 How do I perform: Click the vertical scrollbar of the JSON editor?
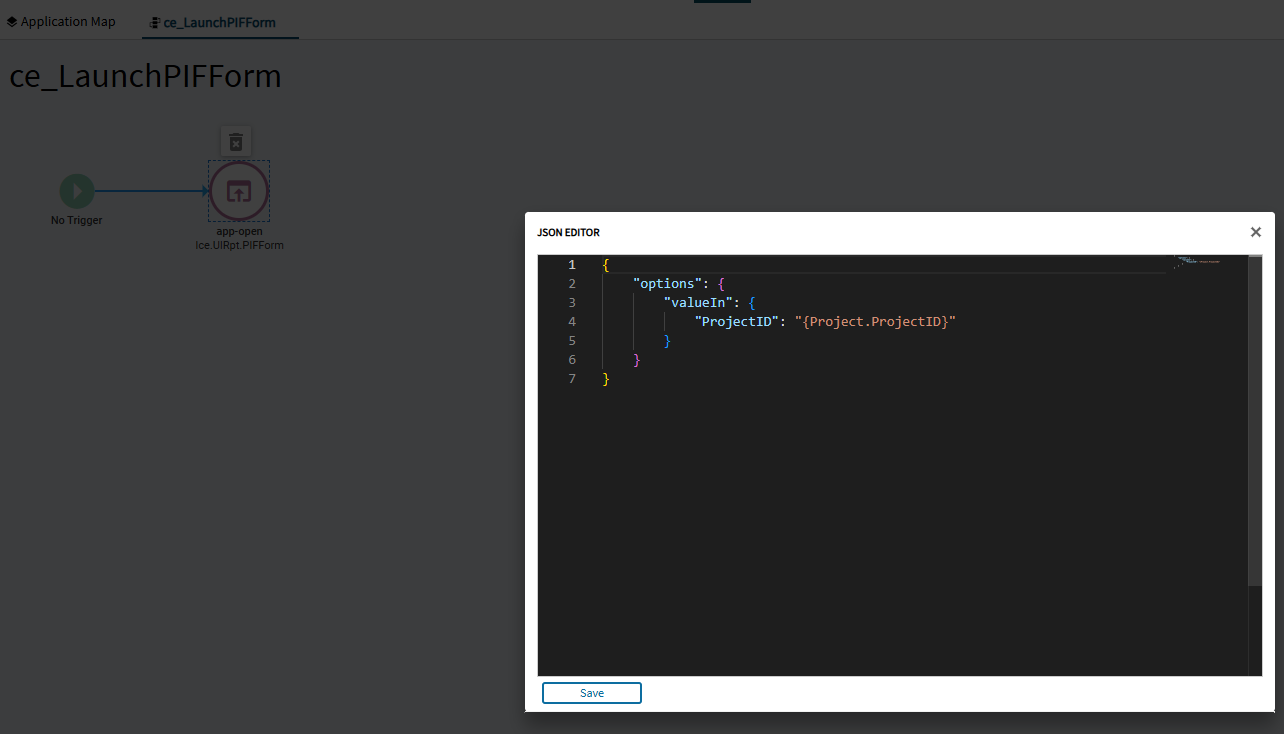pos(1255,420)
